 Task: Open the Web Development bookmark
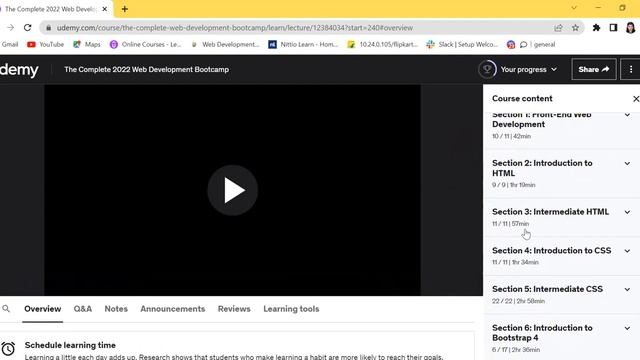point(225,44)
